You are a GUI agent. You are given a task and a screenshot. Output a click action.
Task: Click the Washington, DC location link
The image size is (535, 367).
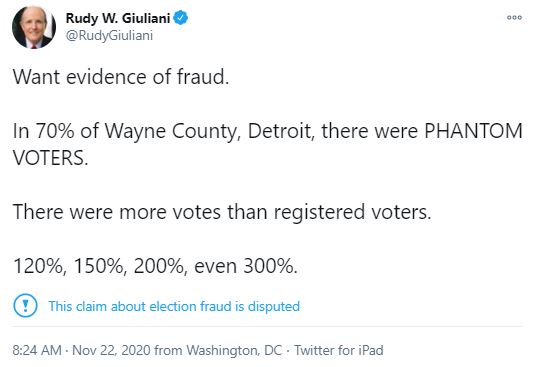(x=234, y=350)
